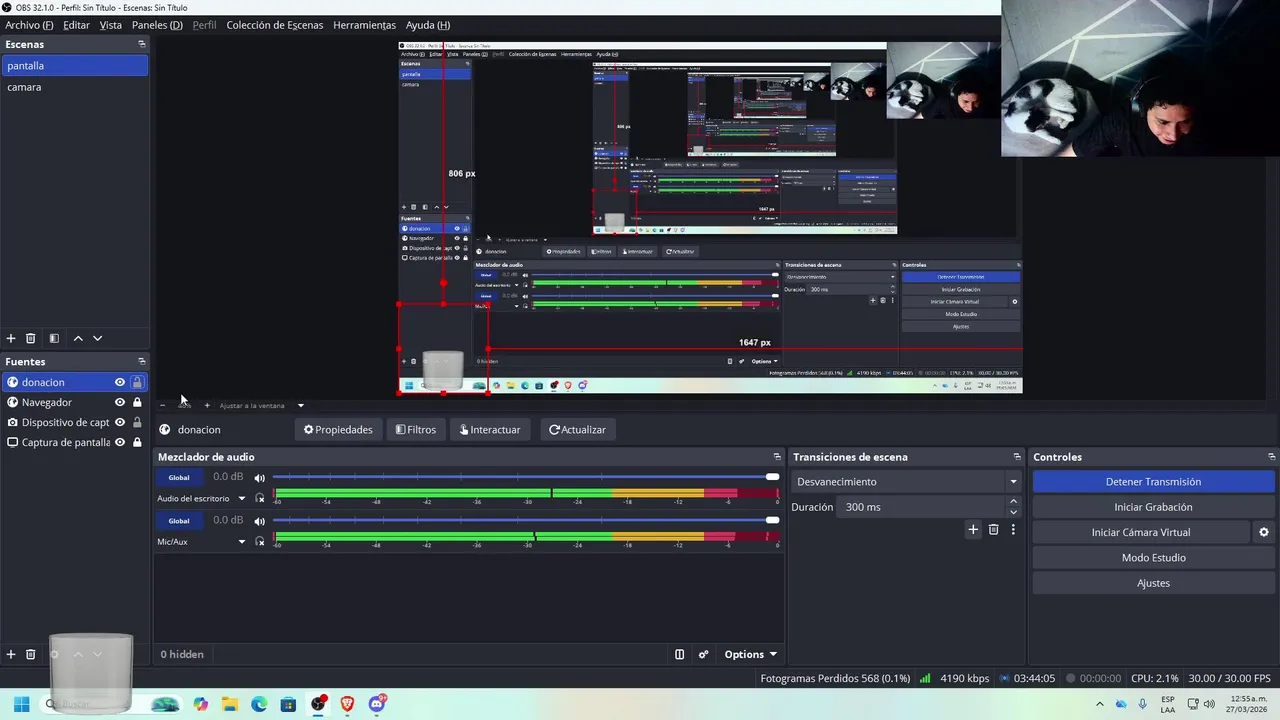The width and height of the screenshot is (1280, 720).
Task: Open Colección de Escenas menu
Action: tap(275, 25)
